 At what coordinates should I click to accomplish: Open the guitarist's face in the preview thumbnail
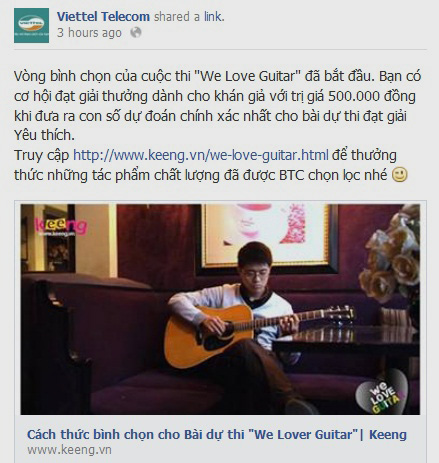pos(256,269)
